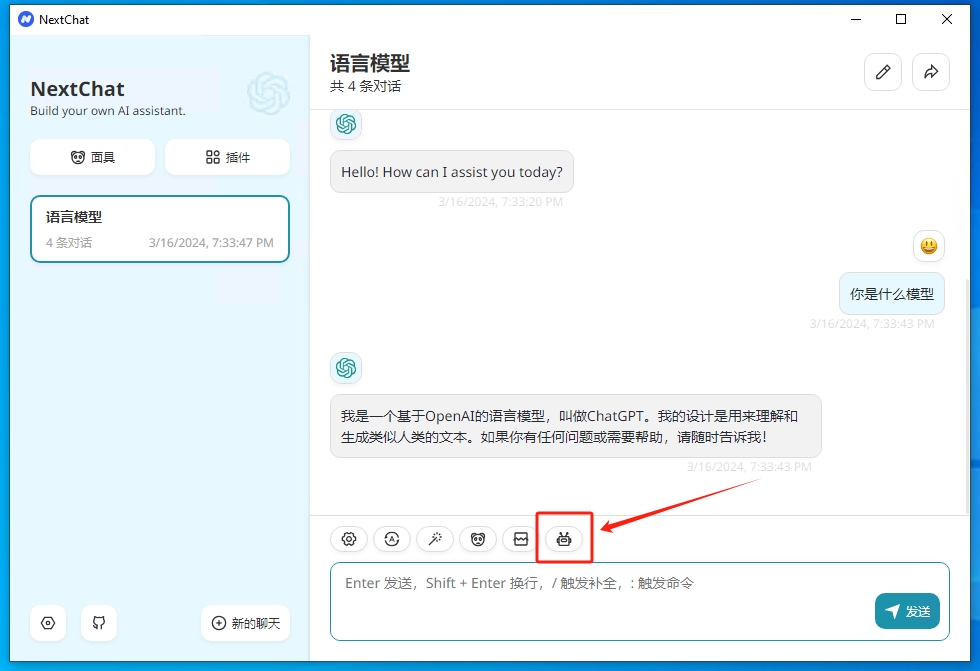
Task: Open app settings hexagon icon in sidebar
Action: point(48,623)
